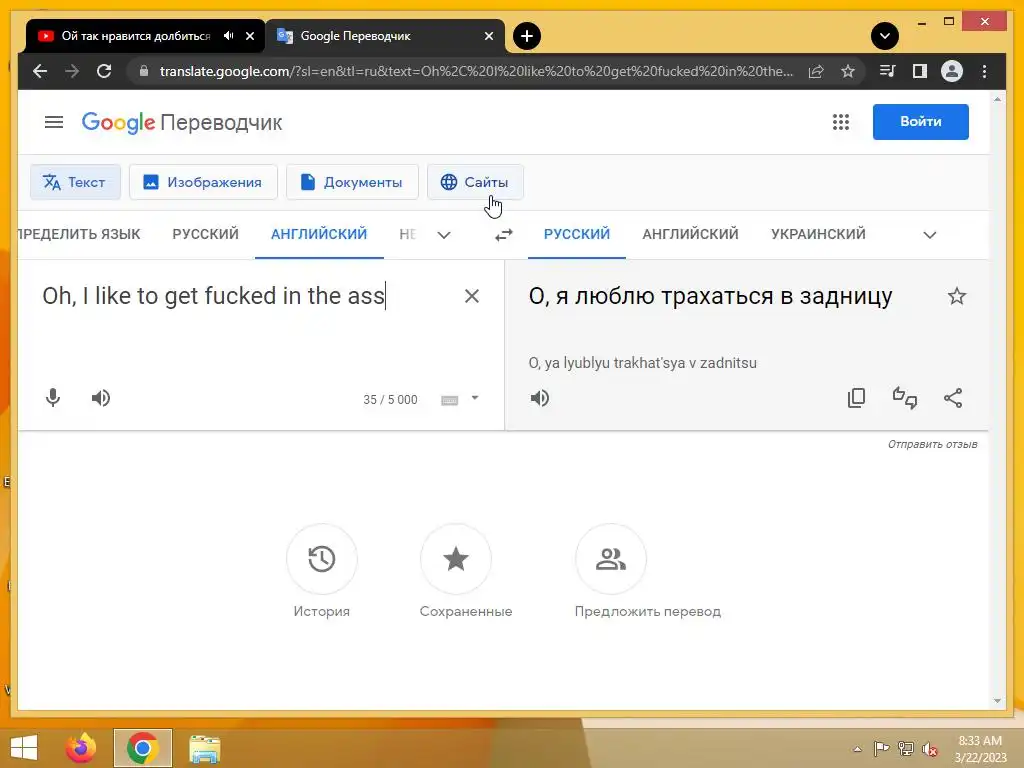The width and height of the screenshot is (1024, 768).
Task: Click the Войти sign-in button
Action: [x=920, y=121]
